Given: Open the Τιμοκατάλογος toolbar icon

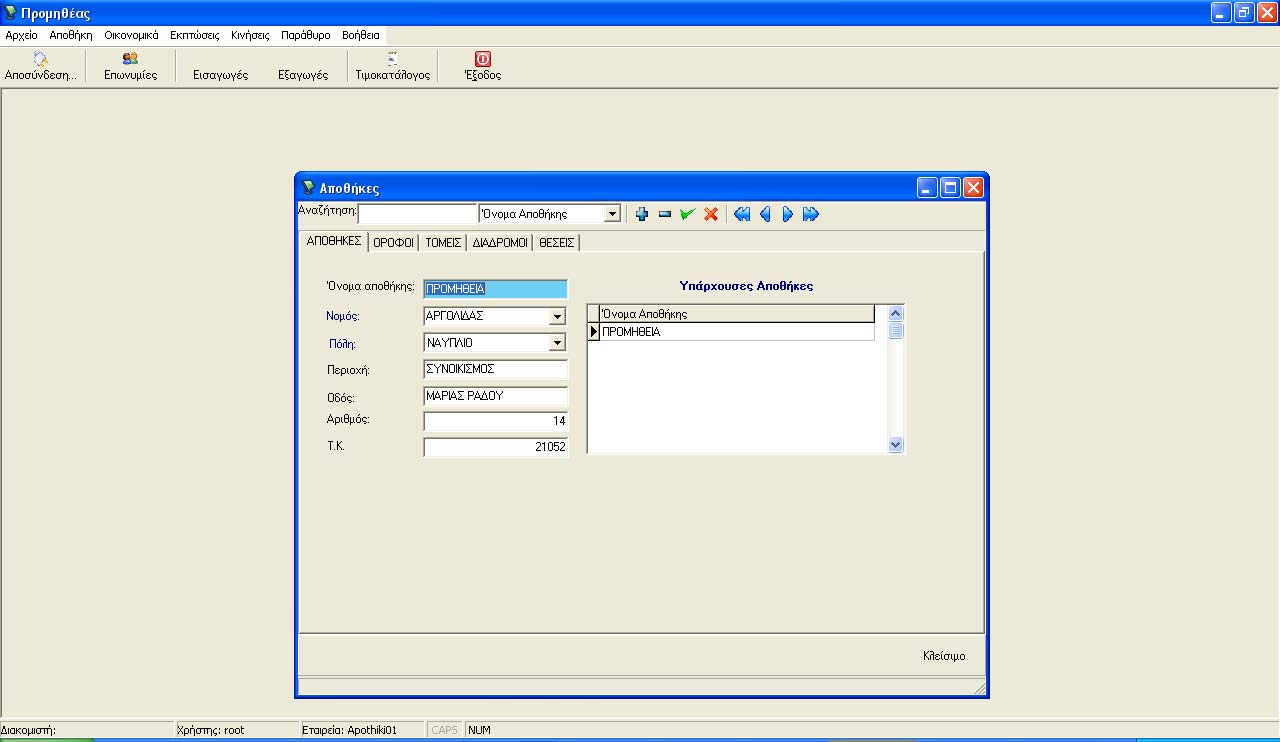Looking at the screenshot, I should click(392, 59).
